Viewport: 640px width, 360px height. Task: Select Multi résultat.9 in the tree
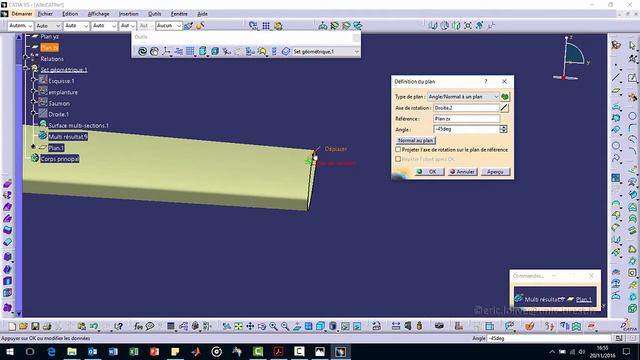(68, 137)
